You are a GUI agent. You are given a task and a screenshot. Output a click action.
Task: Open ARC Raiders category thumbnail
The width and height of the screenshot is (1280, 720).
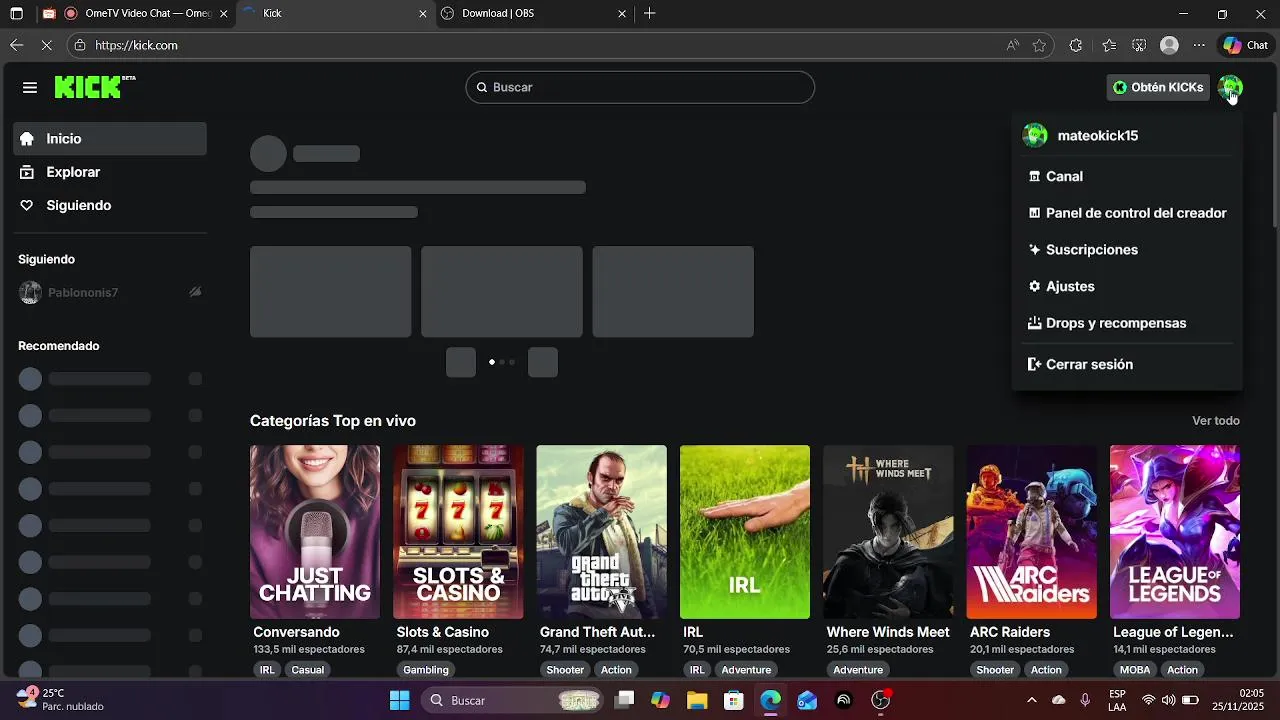[1031, 532]
